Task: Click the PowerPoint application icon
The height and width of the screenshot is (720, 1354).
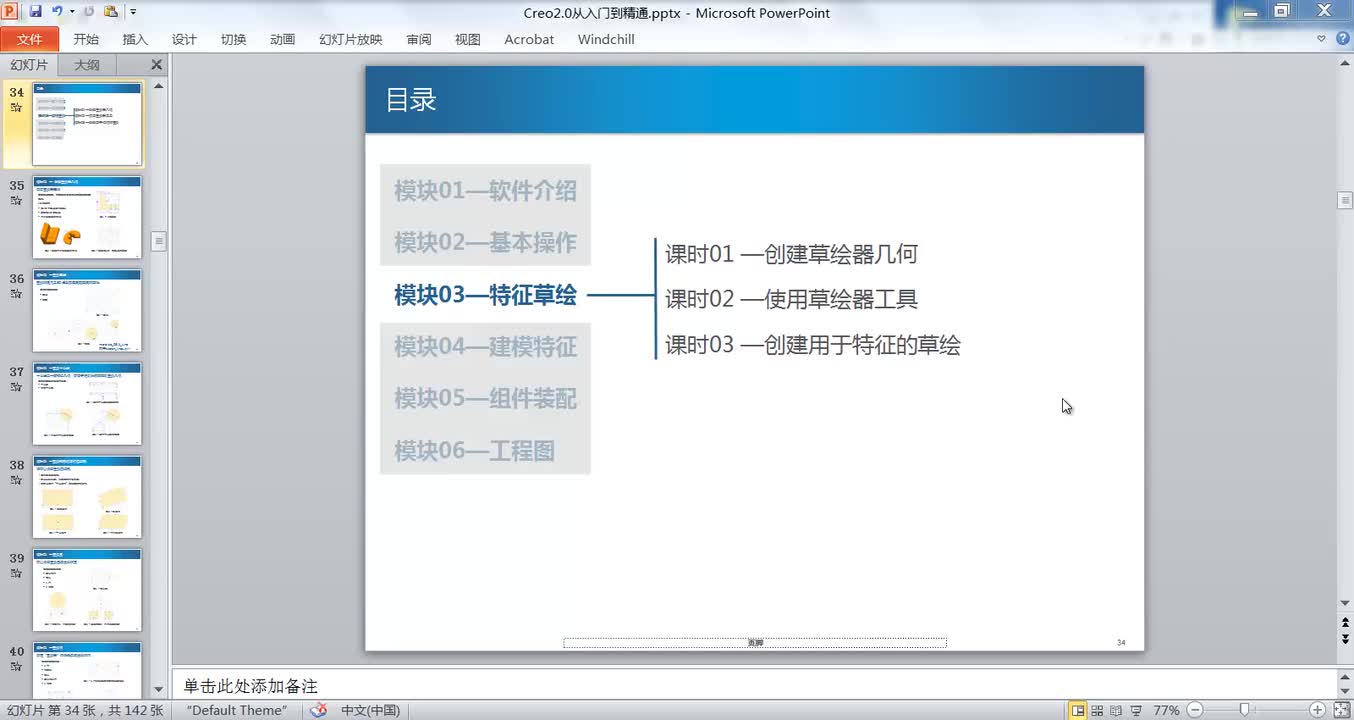Action: pyautogui.click(x=11, y=12)
